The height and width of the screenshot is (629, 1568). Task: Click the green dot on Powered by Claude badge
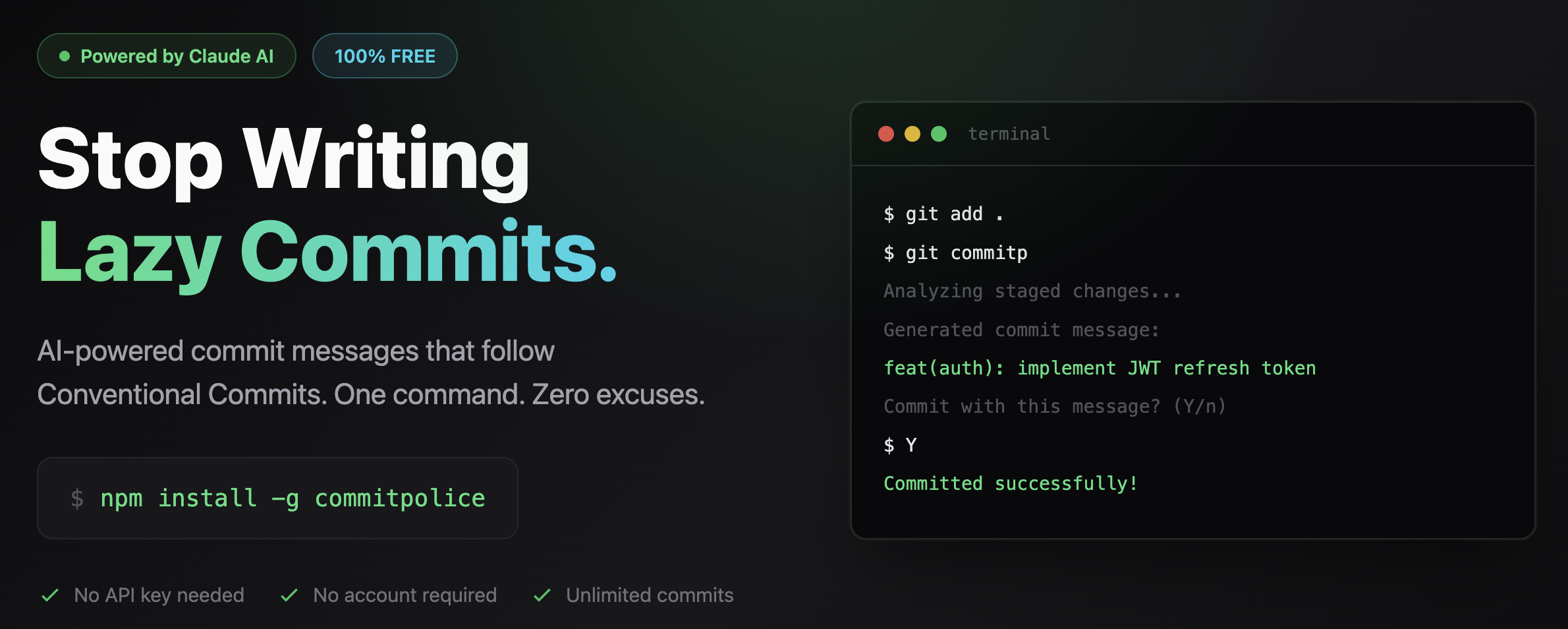tap(65, 55)
